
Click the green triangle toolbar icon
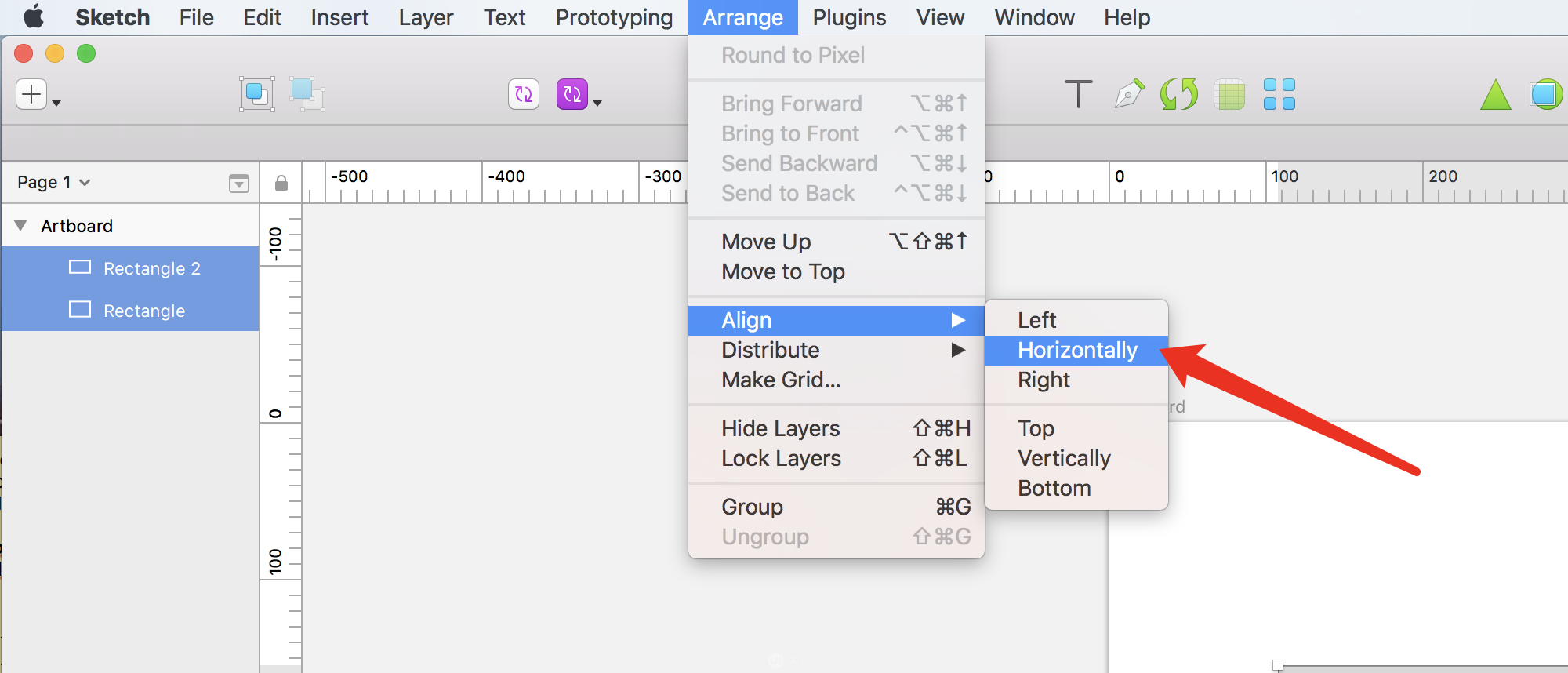pos(1496,95)
